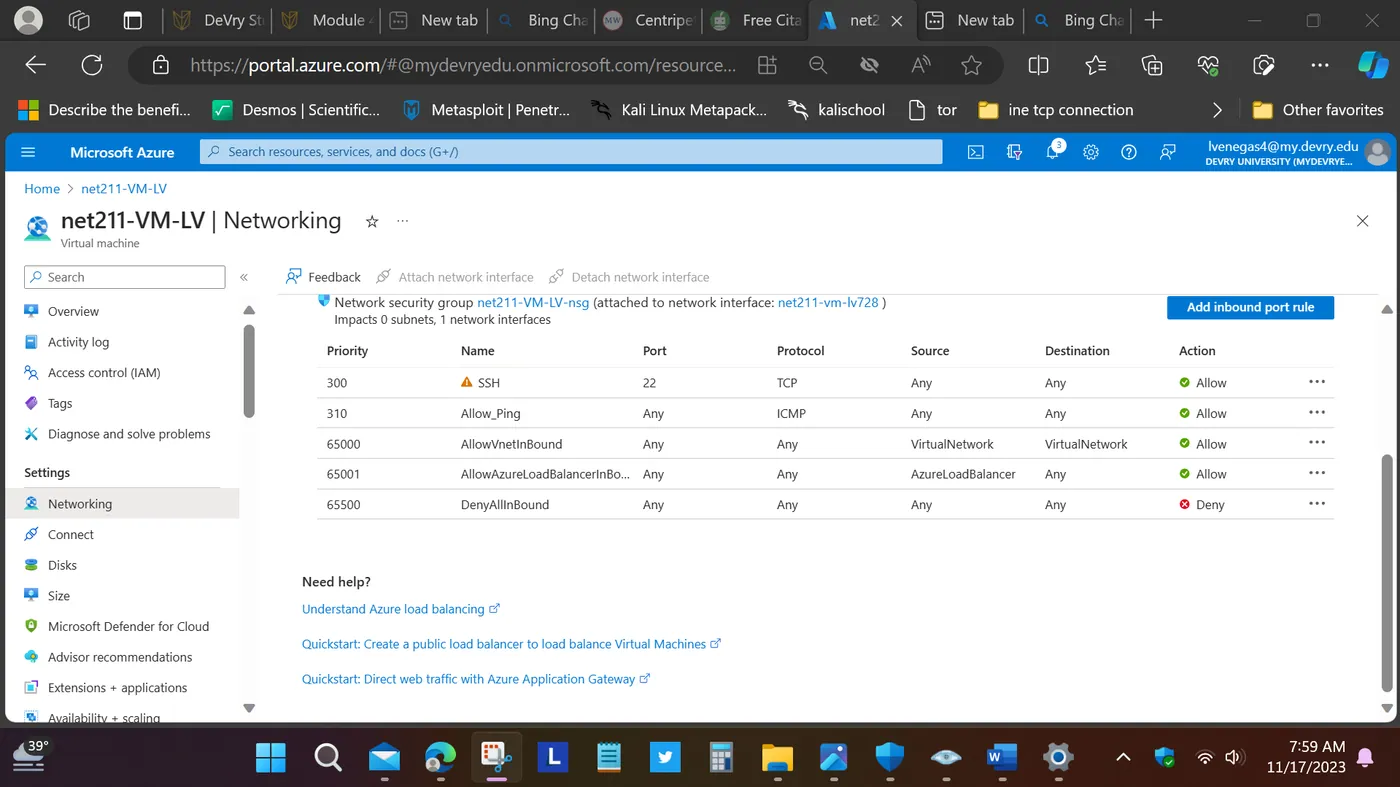
Task: Switch to Free Citation browser tab
Action: (x=755, y=20)
